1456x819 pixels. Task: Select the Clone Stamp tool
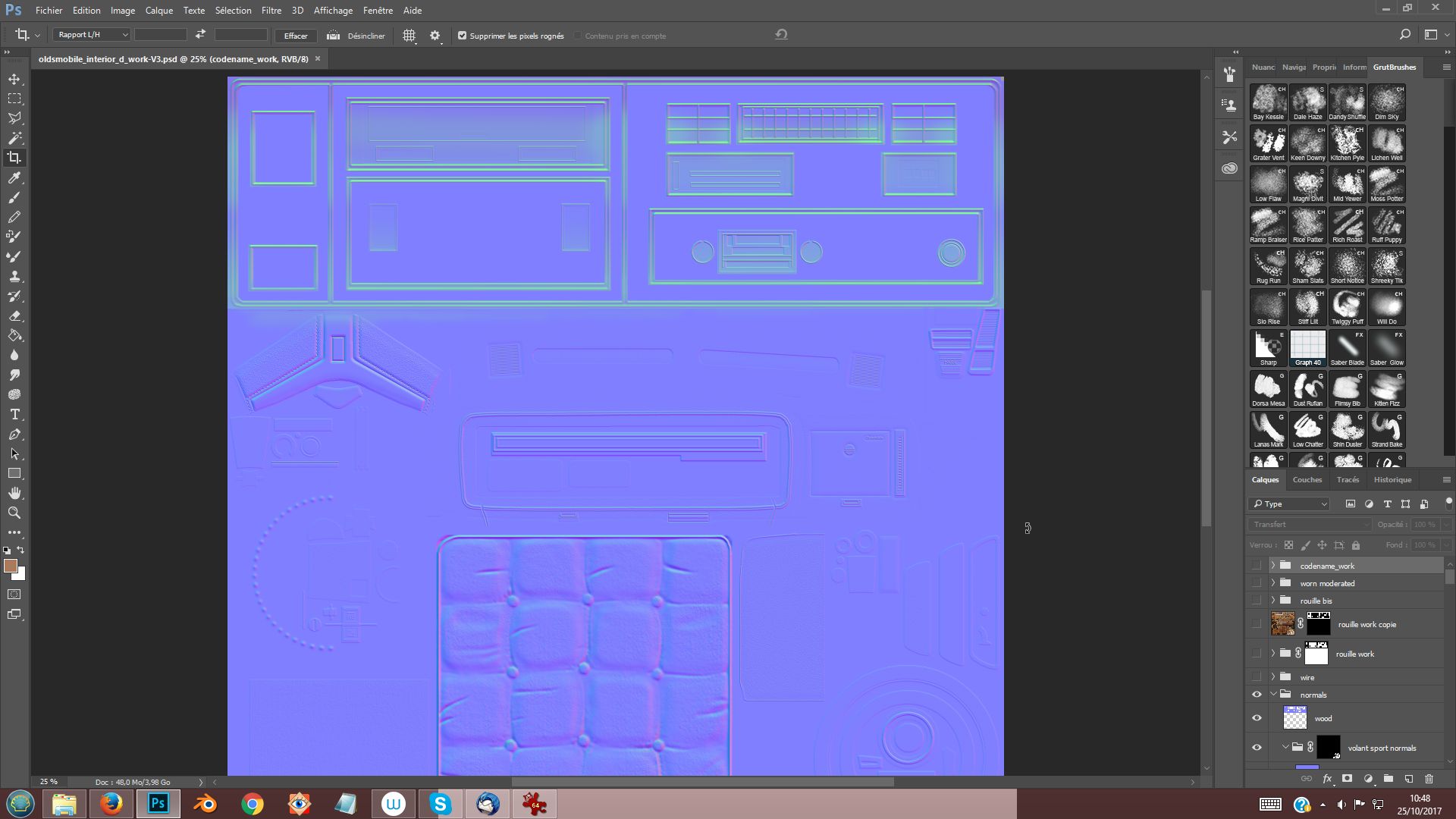point(14,276)
